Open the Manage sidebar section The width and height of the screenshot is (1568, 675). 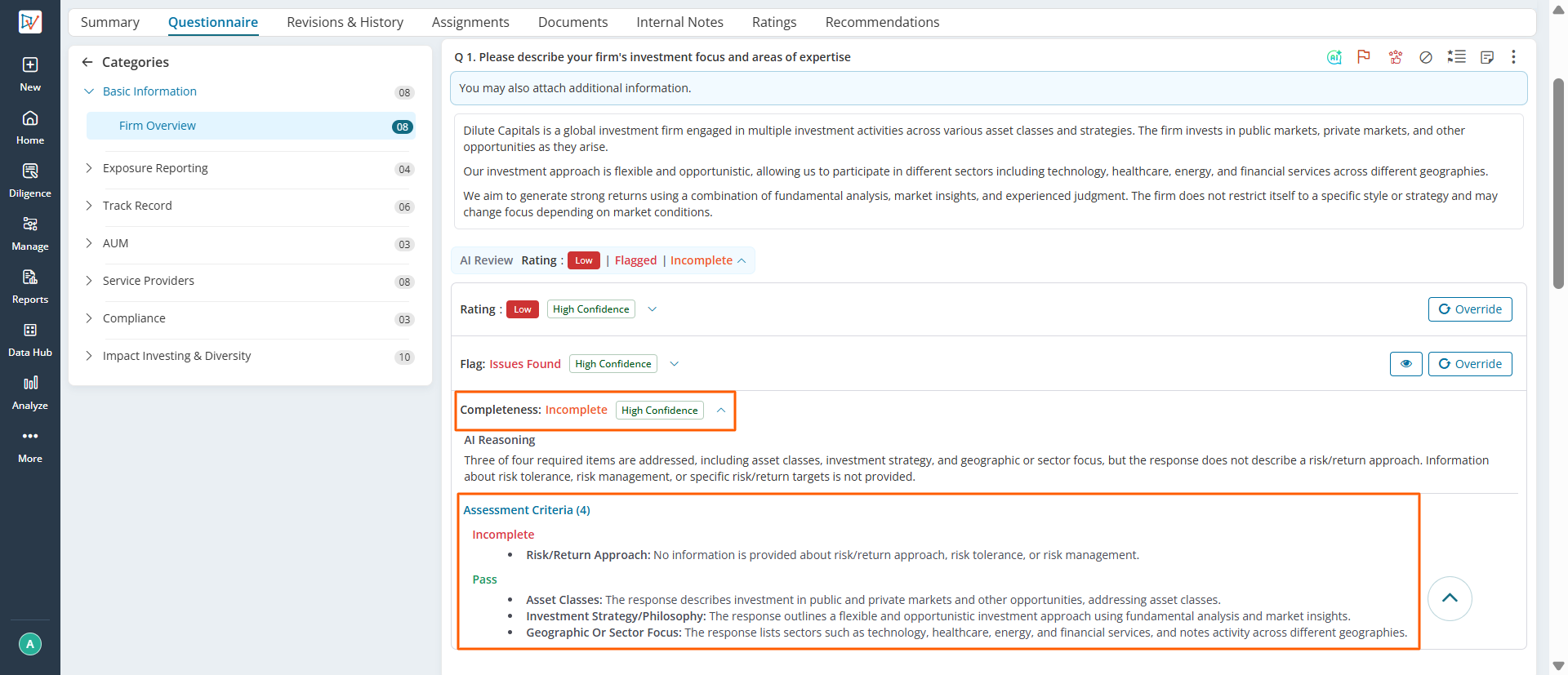click(x=30, y=233)
